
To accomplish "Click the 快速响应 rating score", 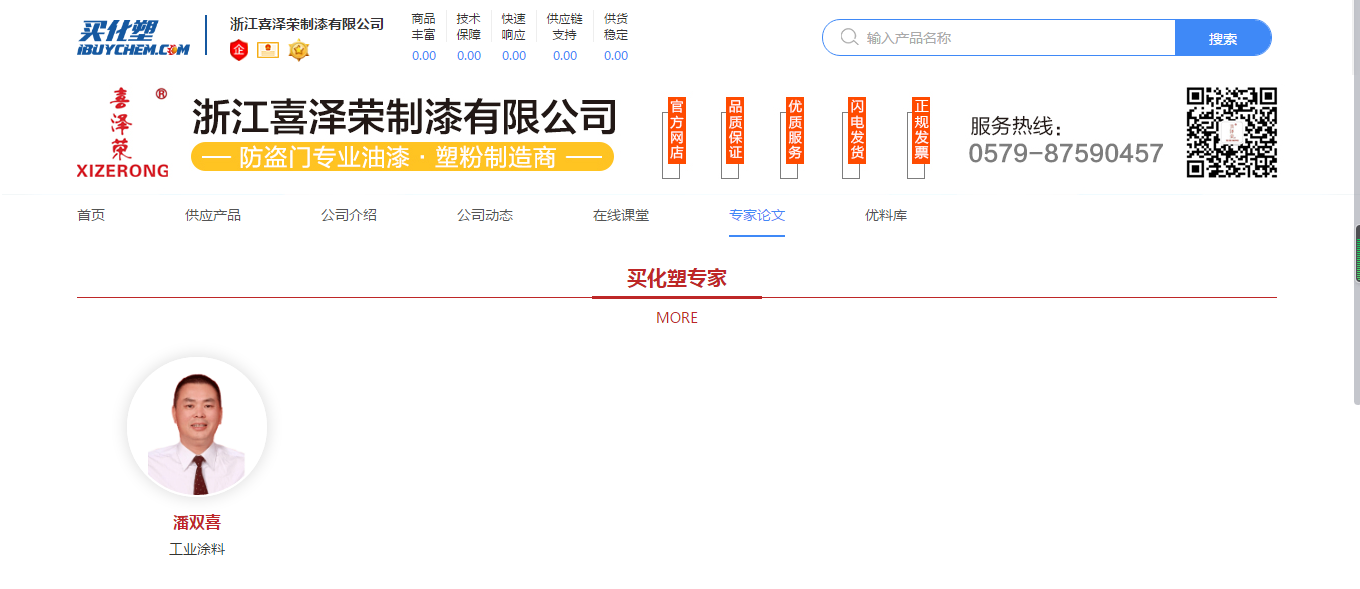I will (514, 56).
